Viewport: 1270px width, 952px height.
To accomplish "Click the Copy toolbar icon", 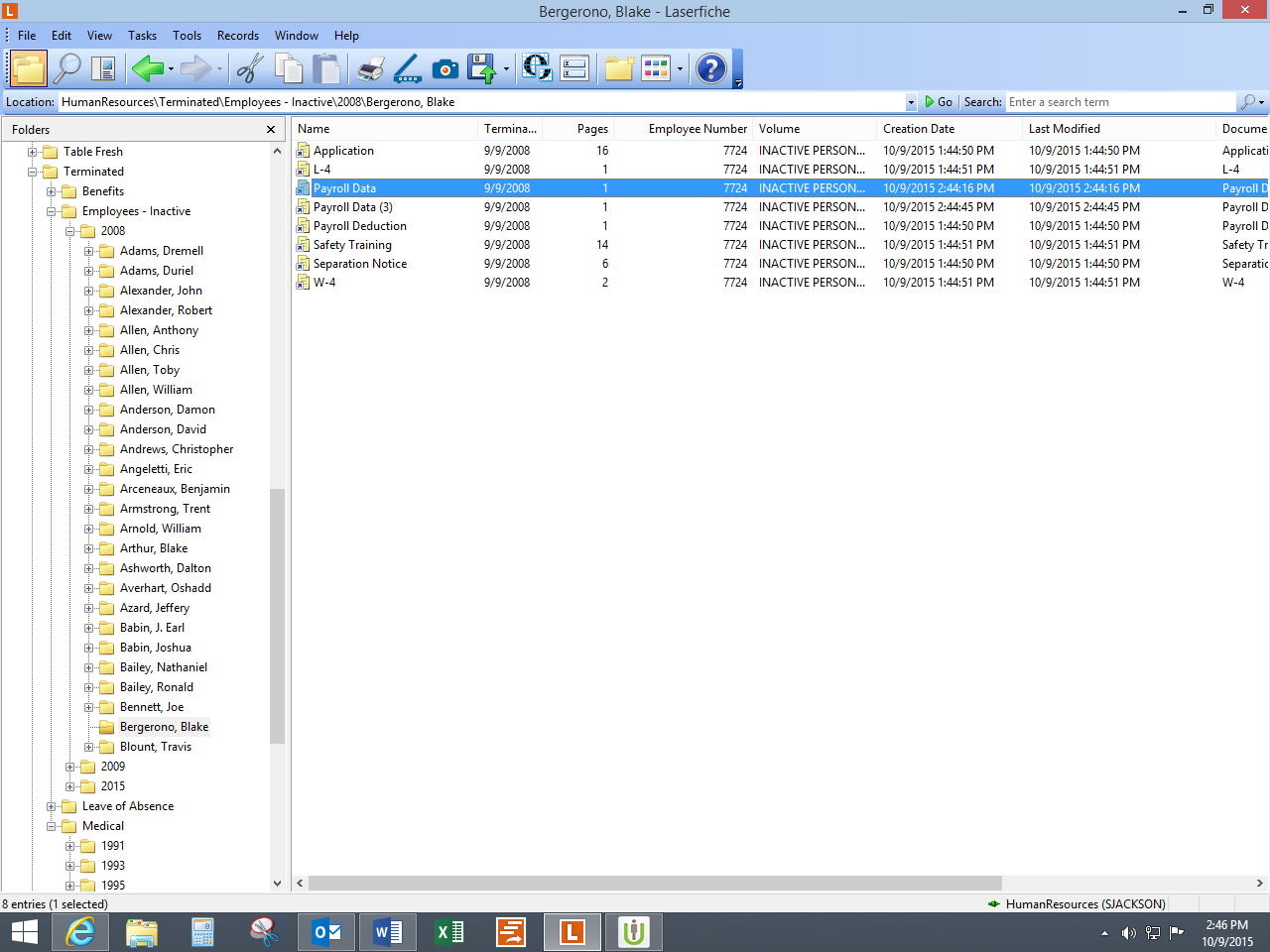I will coord(289,68).
